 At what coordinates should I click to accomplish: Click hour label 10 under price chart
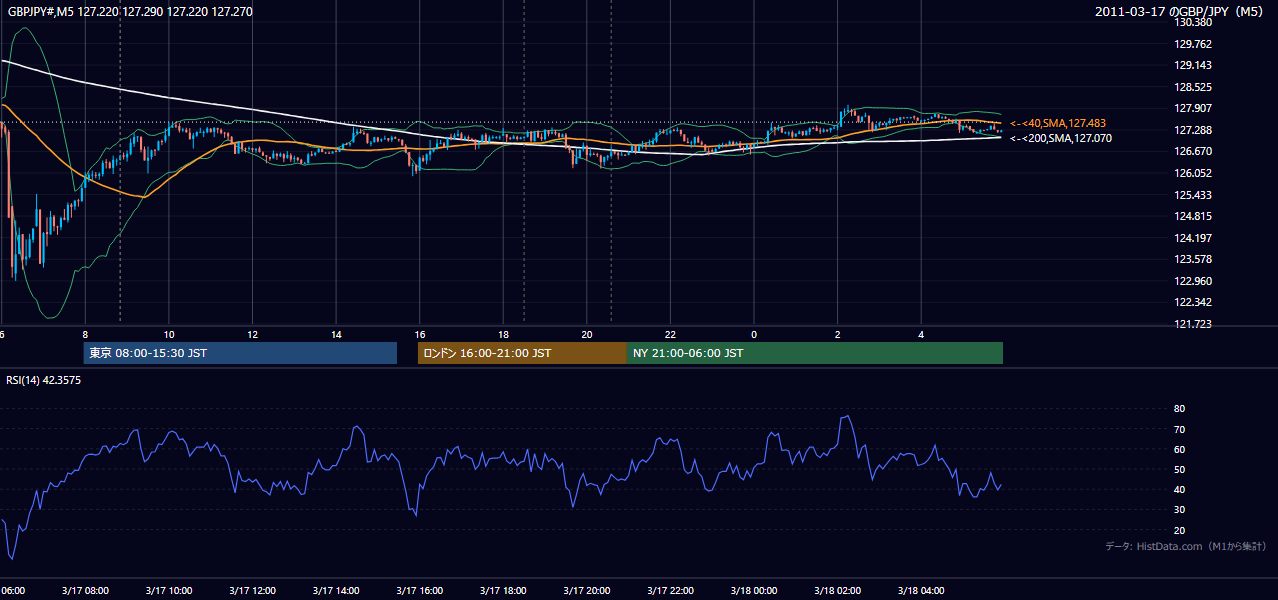click(169, 334)
